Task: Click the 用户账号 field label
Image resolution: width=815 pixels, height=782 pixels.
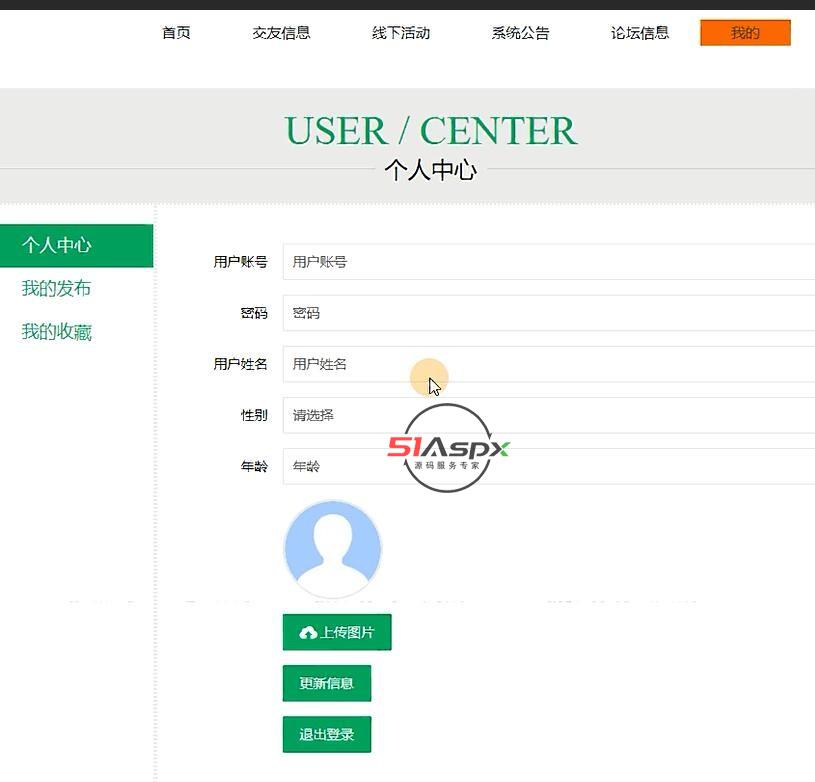Action: 241,262
